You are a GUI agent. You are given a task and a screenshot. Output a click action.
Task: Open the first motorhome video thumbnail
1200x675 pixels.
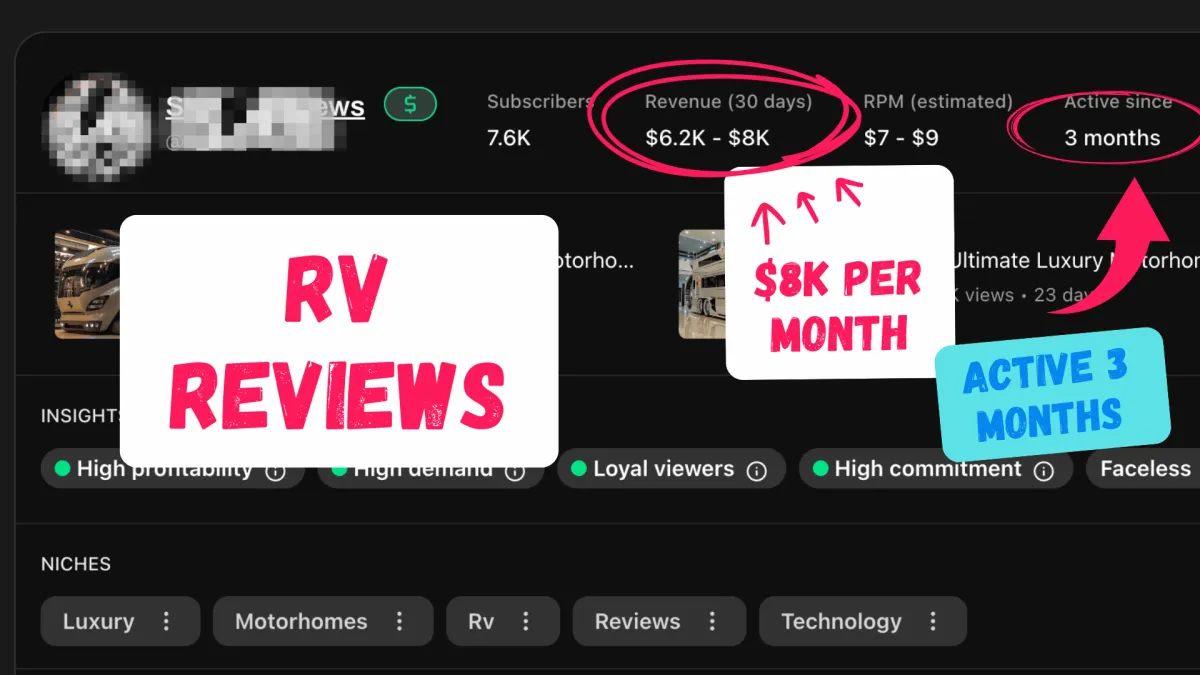pyautogui.click(x=87, y=284)
